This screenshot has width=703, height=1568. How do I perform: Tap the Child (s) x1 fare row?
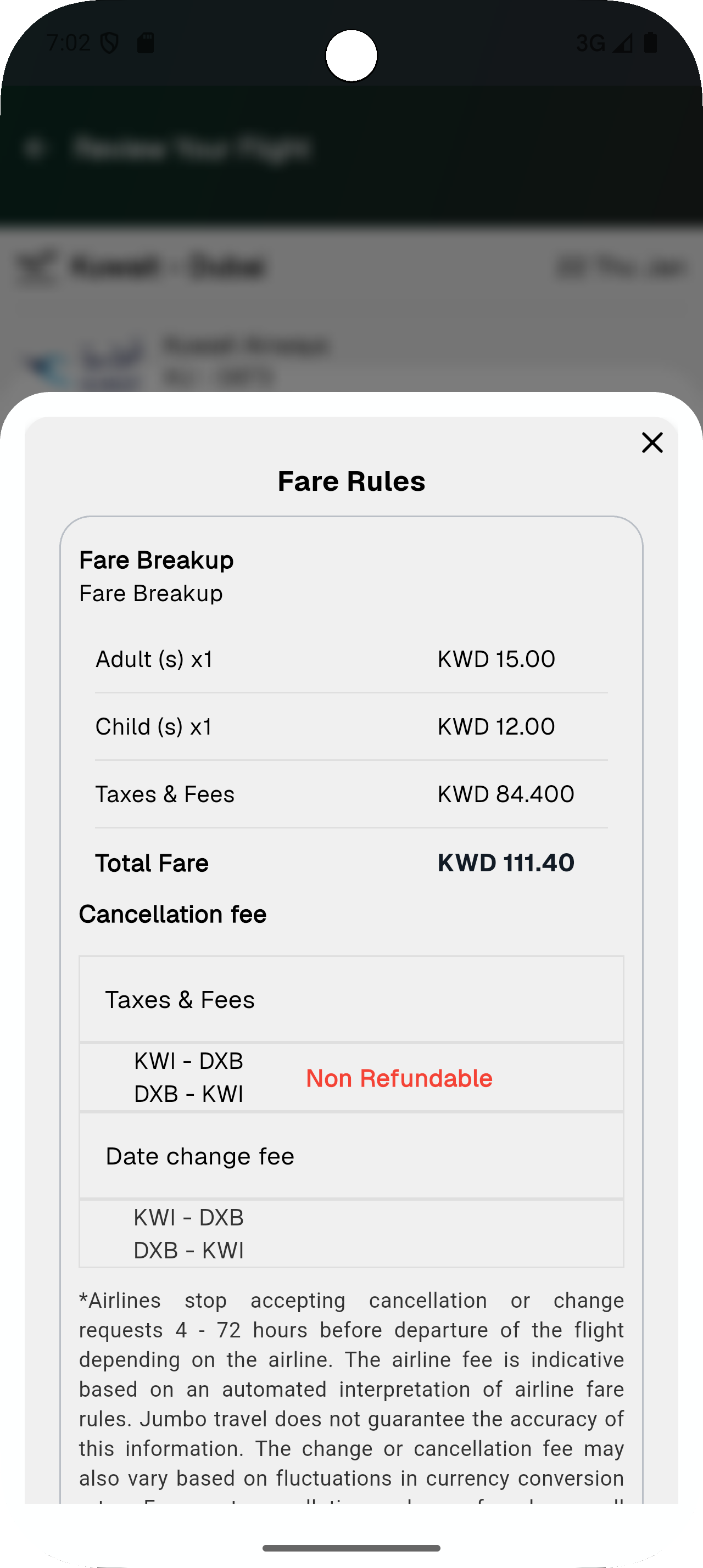pyautogui.click(x=351, y=727)
